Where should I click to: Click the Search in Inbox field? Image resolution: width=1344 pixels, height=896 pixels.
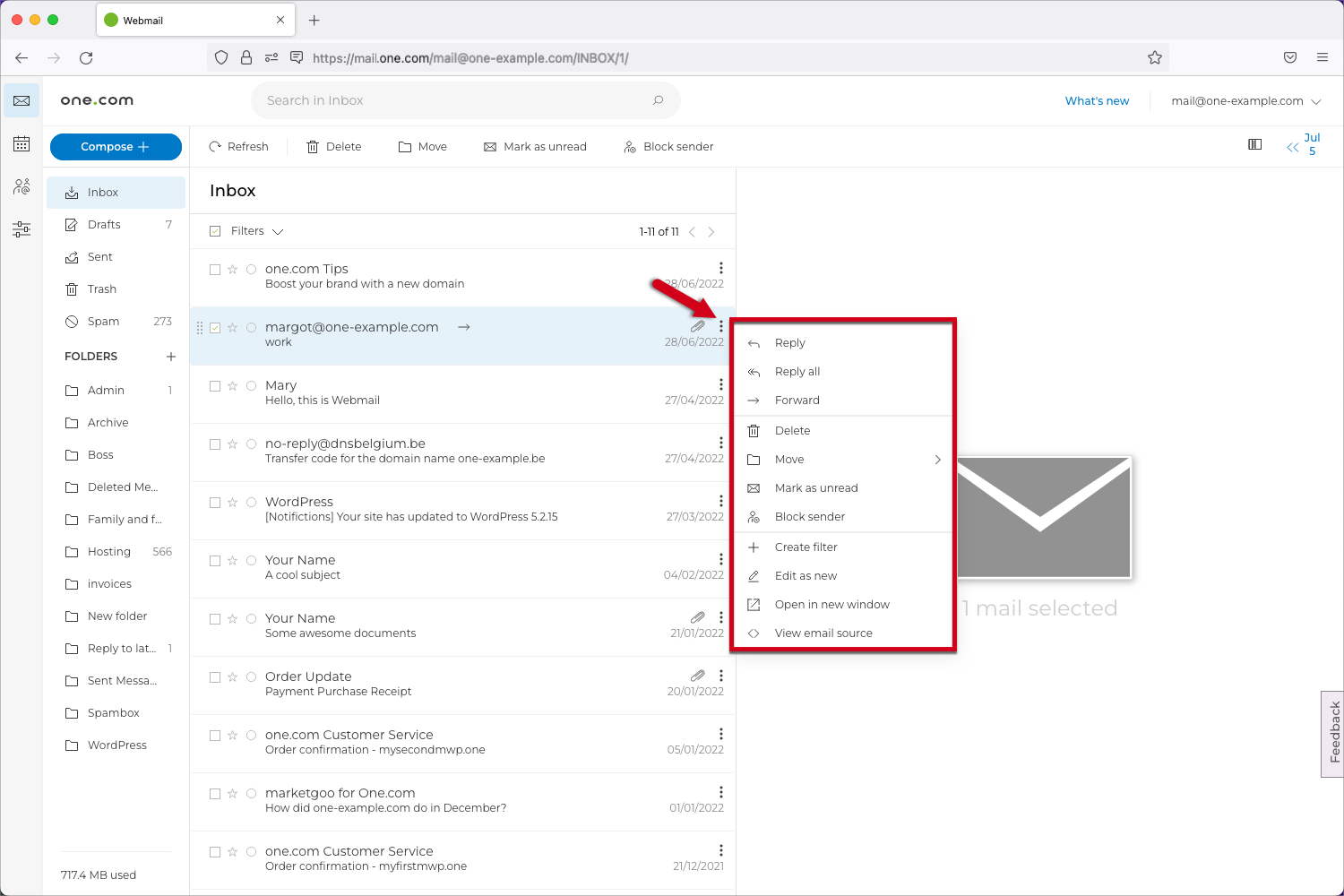tap(465, 100)
